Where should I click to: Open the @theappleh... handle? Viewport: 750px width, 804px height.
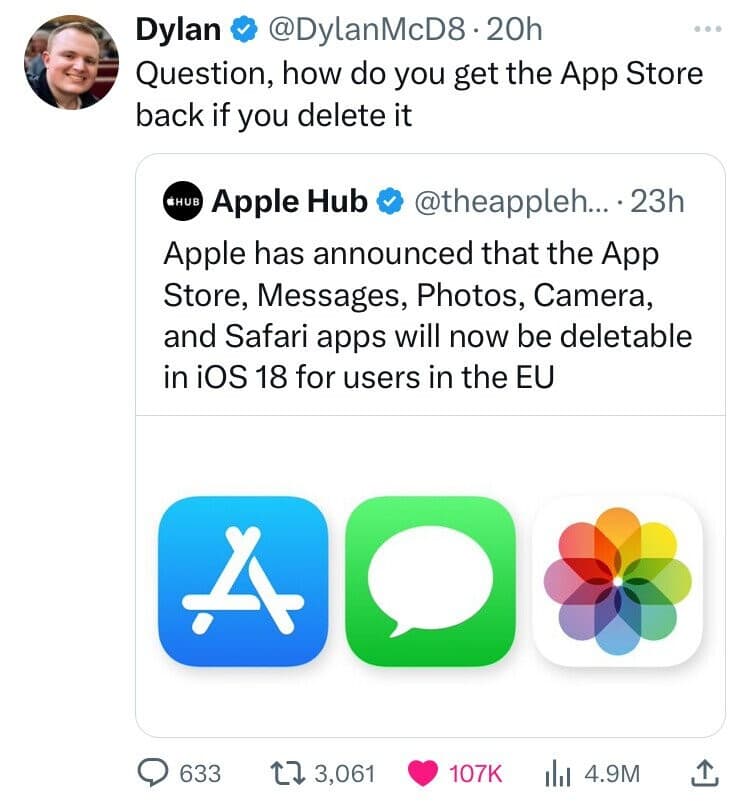click(x=511, y=202)
